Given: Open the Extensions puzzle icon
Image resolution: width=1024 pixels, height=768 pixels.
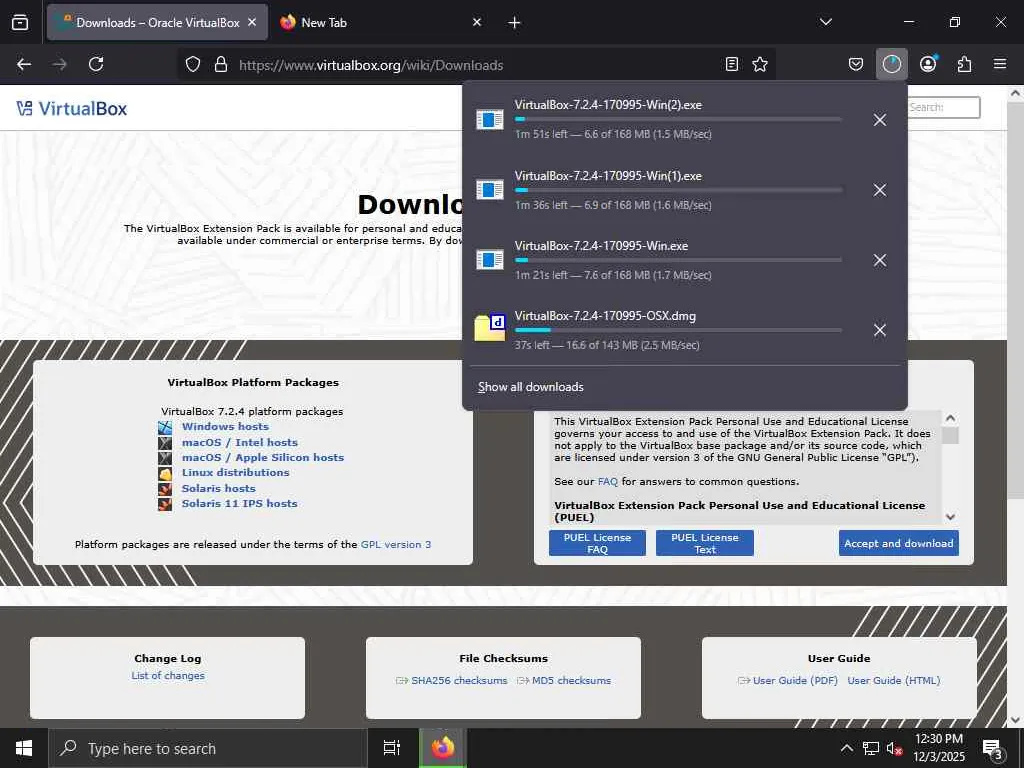Looking at the screenshot, I should coord(964,64).
